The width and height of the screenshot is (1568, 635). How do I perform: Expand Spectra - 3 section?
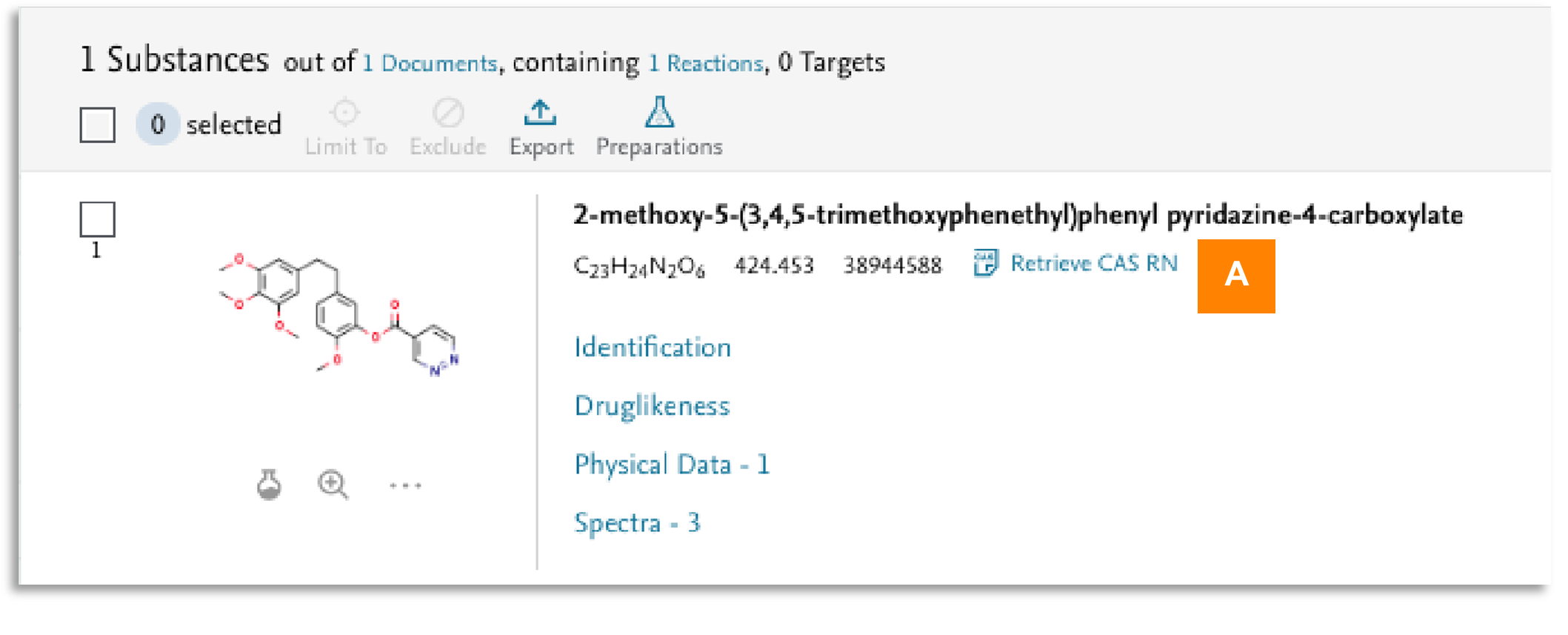point(637,523)
